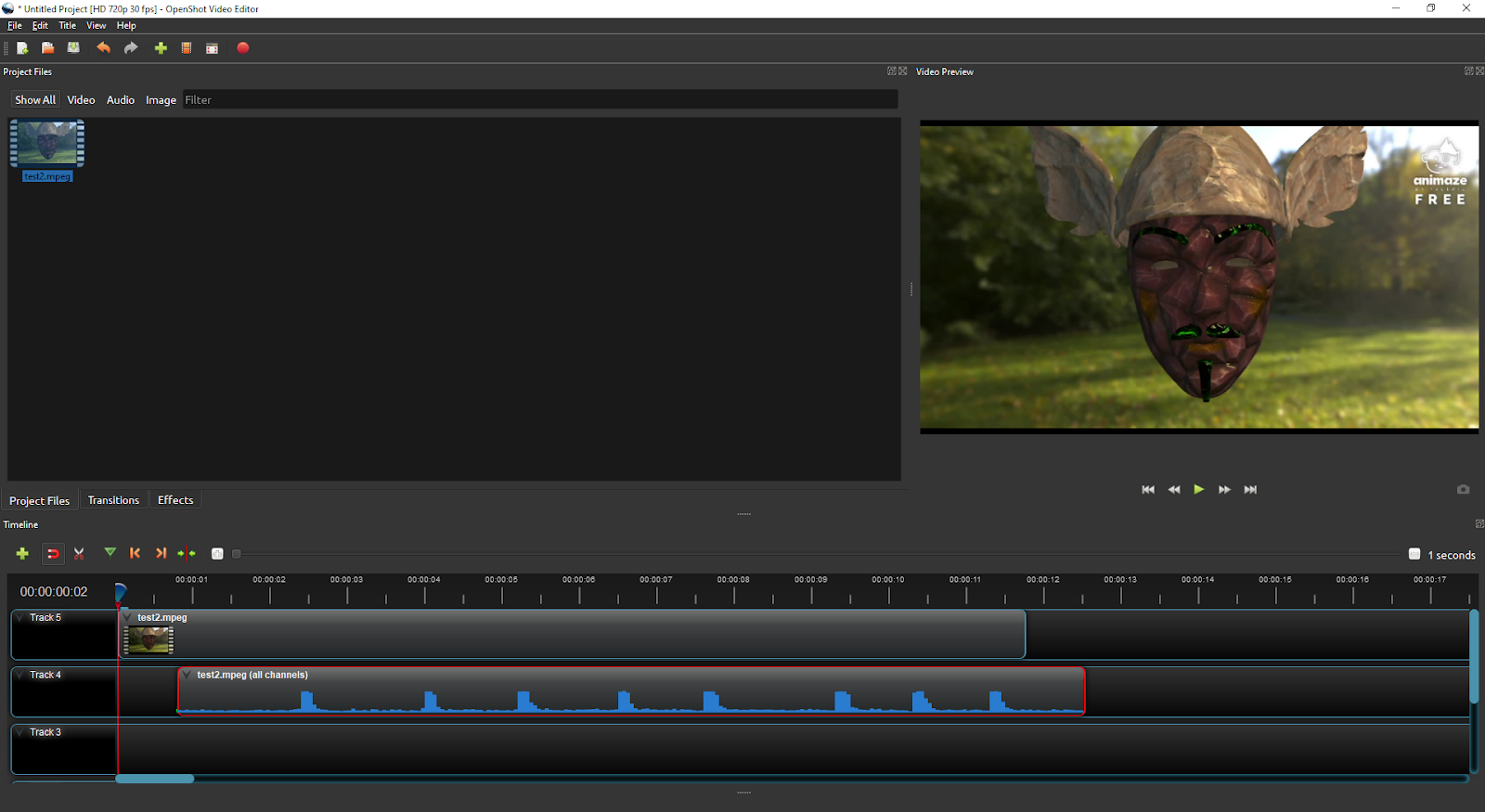Click the blue playhead marker on the ruler

[120, 591]
